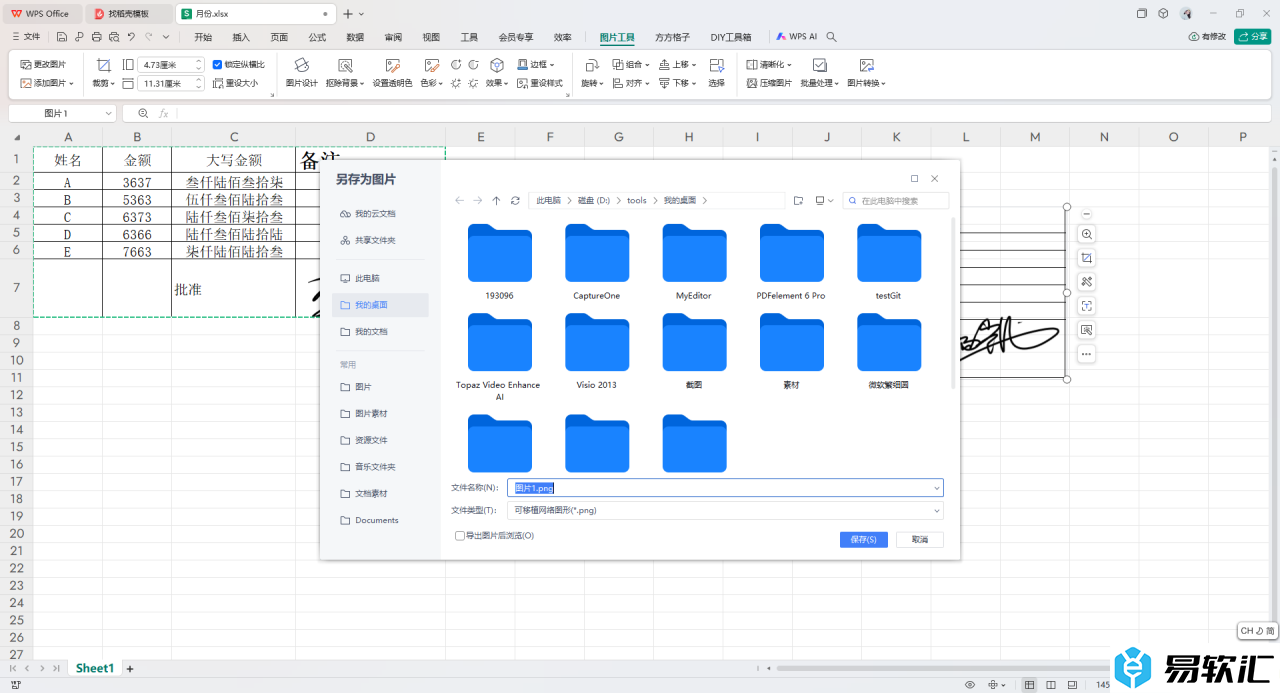The width and height of the screenshot is (1280, 693).
Task: Open 图片设计 picture design tool
Action: pos(301,71)
